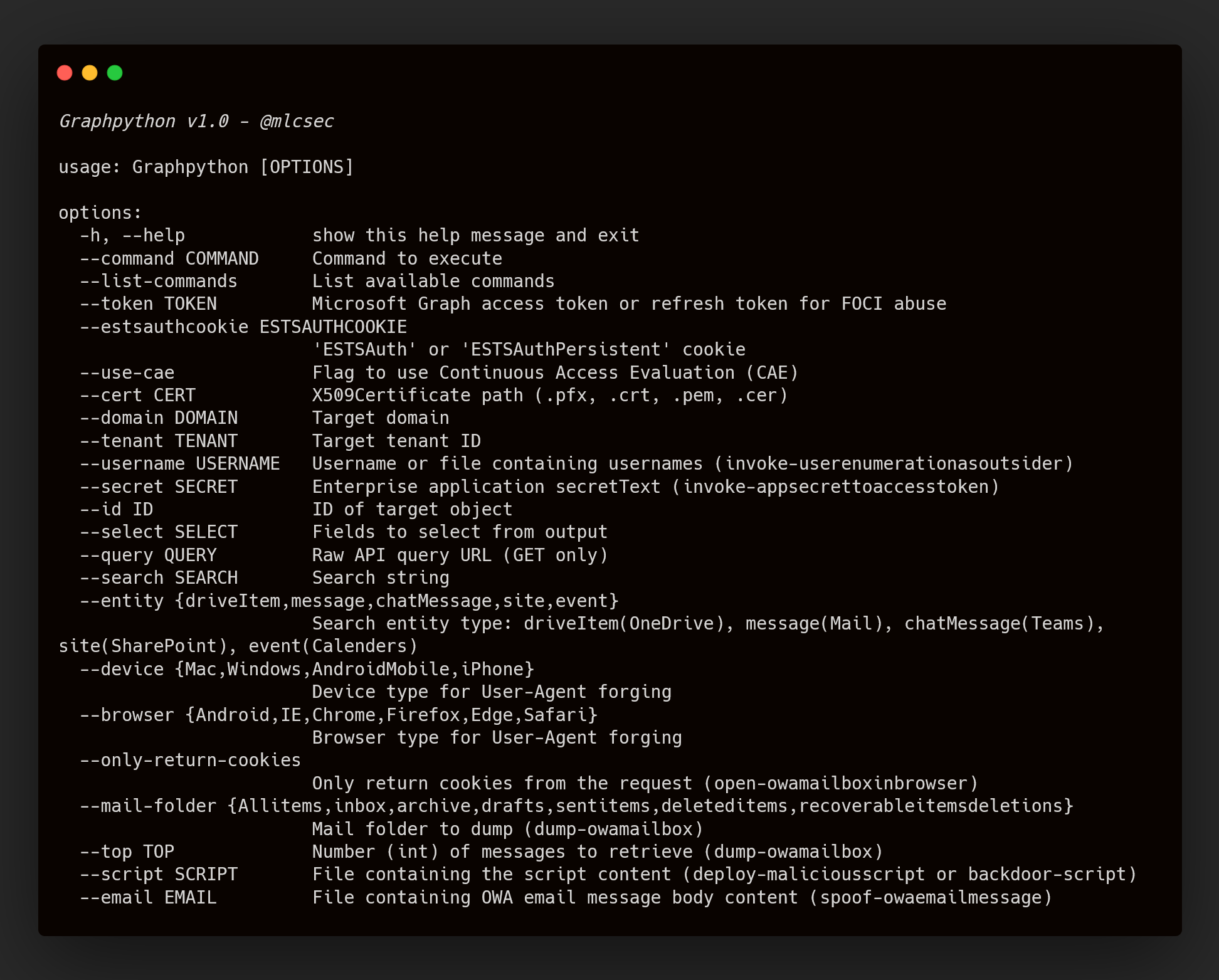Click the --query QUERY option
The image size is (1219, 980).
point(148,555)
